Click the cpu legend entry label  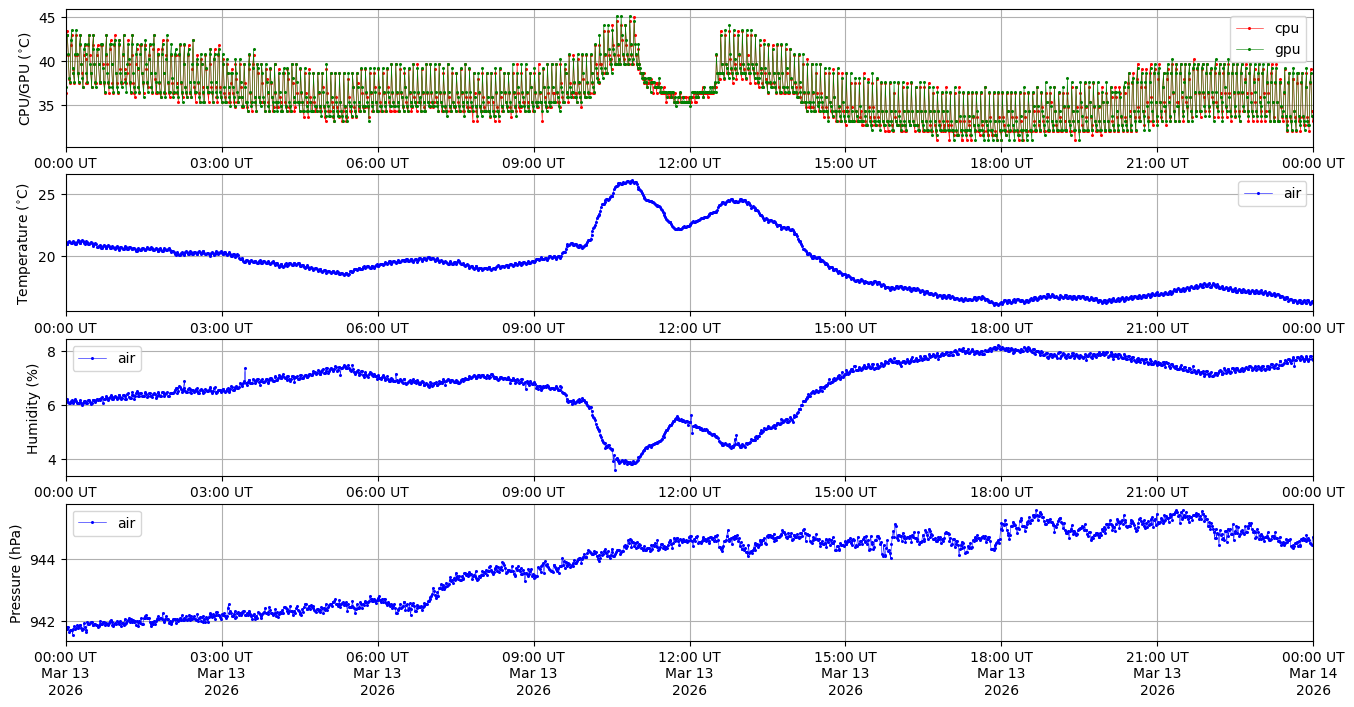(x=1286, y=28)
